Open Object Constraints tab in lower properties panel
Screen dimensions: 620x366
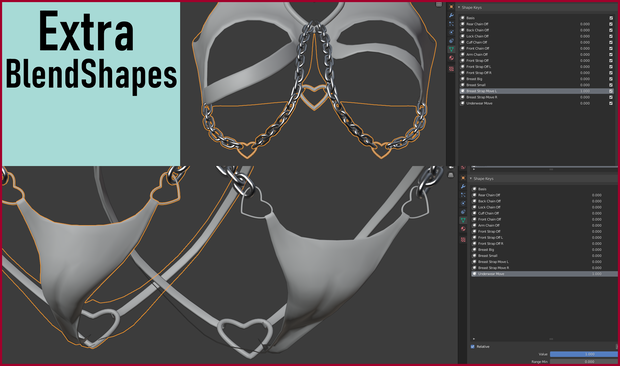[x=463, y=211]
